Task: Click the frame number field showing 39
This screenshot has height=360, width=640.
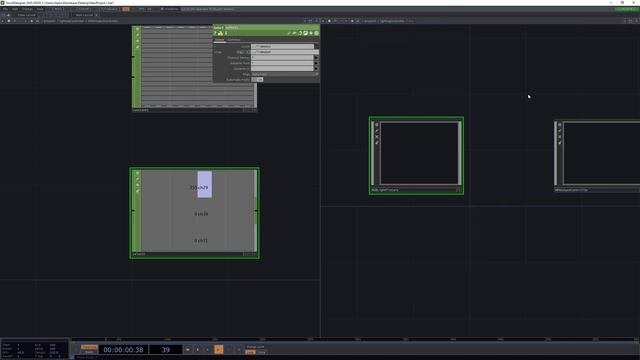Action: click(x=166, y=350)
